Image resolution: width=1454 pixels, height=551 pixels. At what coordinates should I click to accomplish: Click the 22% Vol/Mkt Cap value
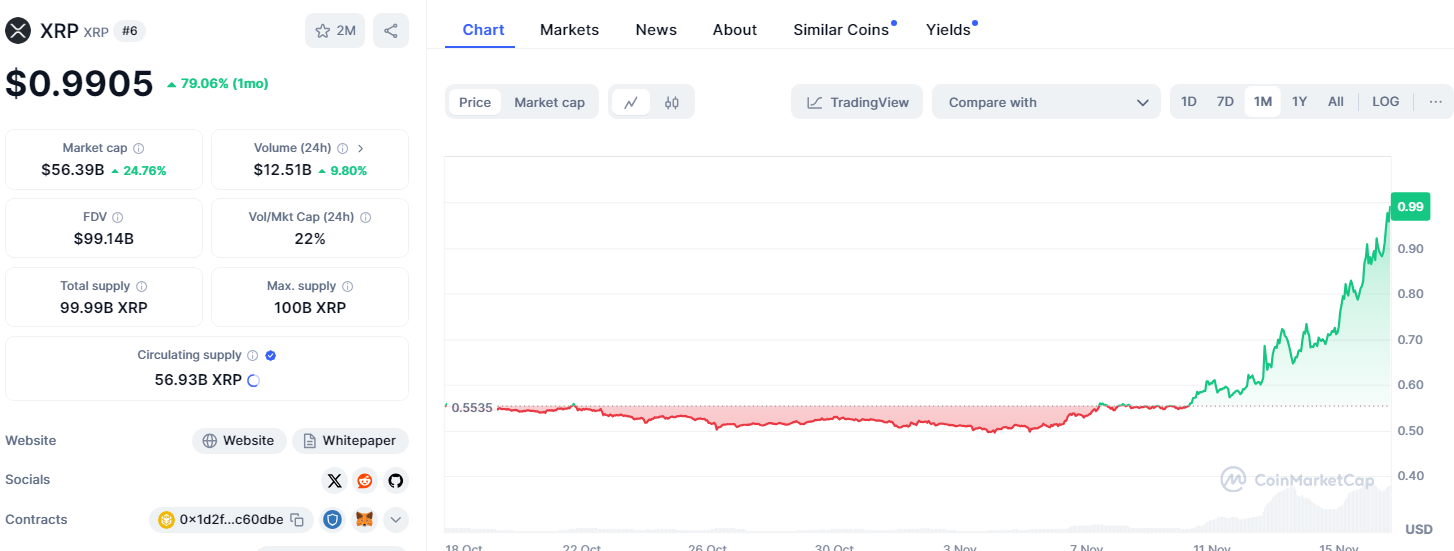310,239
